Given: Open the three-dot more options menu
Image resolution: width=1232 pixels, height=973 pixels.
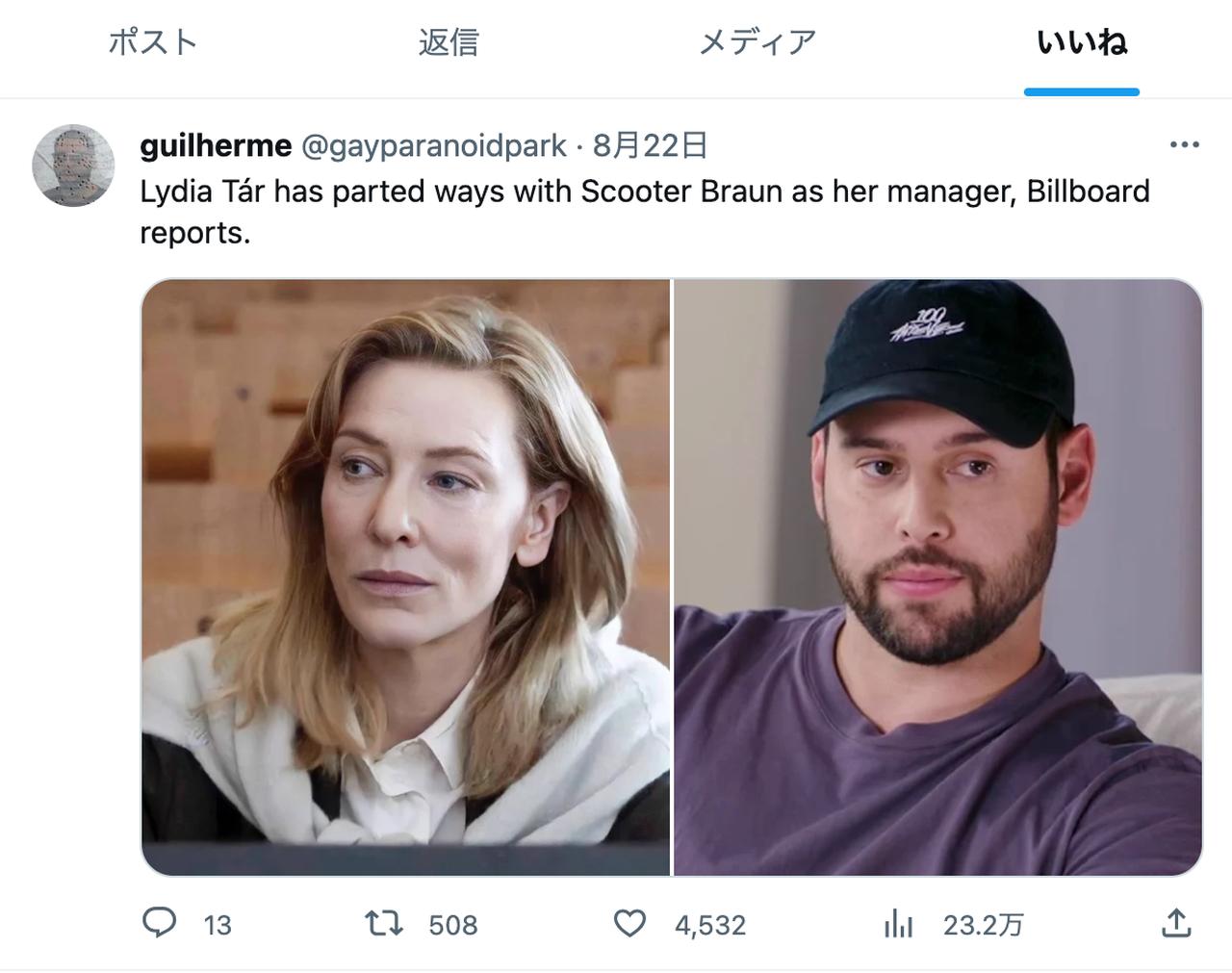Looking at the screenshot, I should pyautogui.click(x=1184, y=145).
